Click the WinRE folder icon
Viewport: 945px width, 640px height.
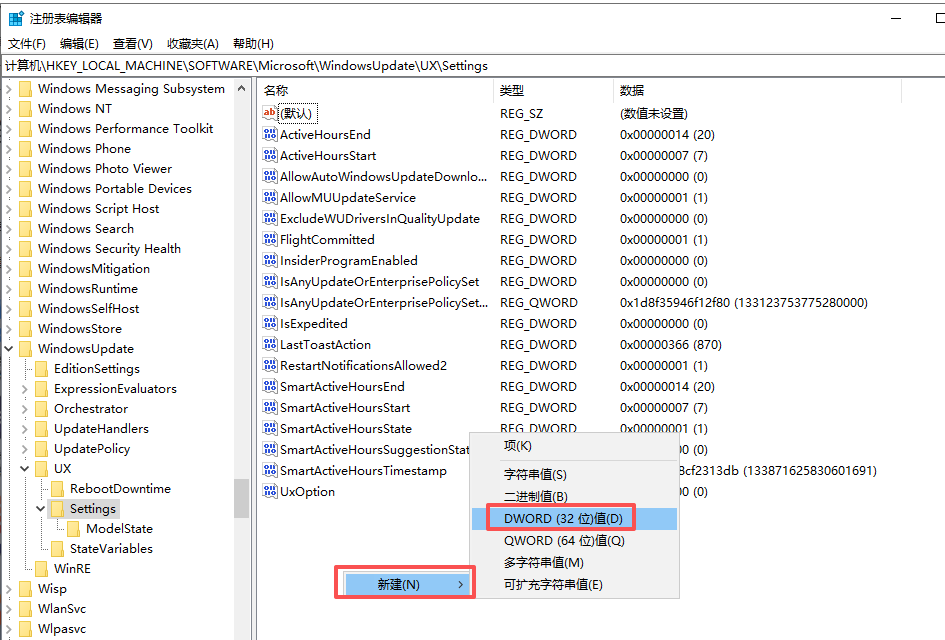coord(42,568)
